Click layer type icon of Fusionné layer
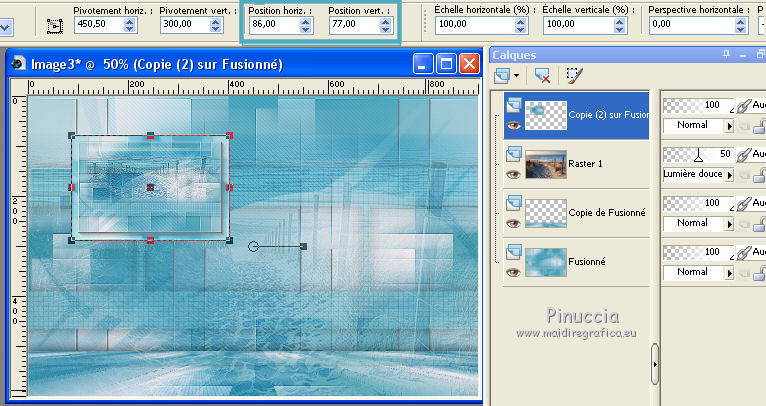Screen dimensions: 766x406 tap(513, 252)
